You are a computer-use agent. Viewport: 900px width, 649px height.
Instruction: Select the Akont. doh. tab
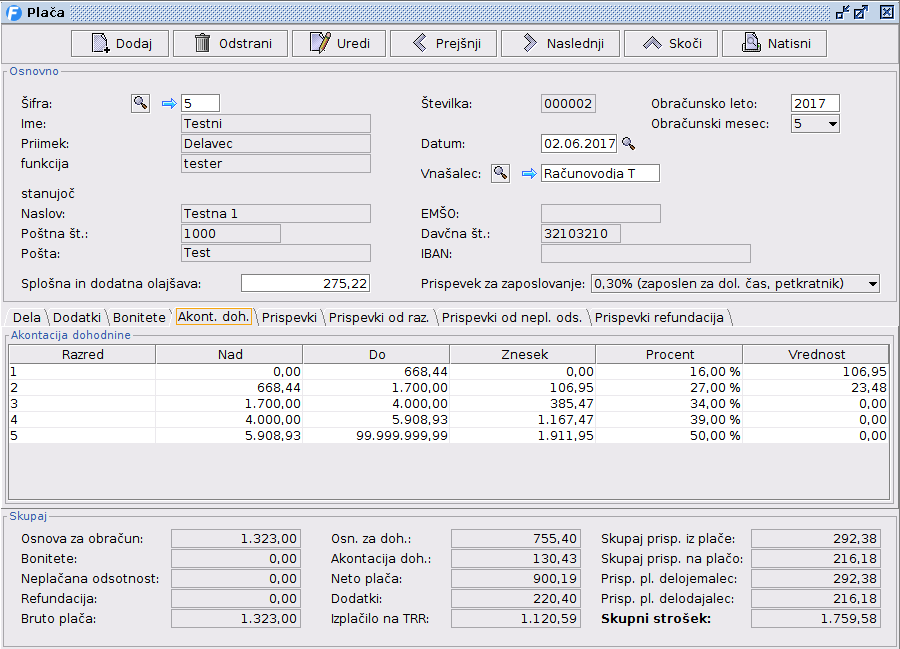point(214,317)
